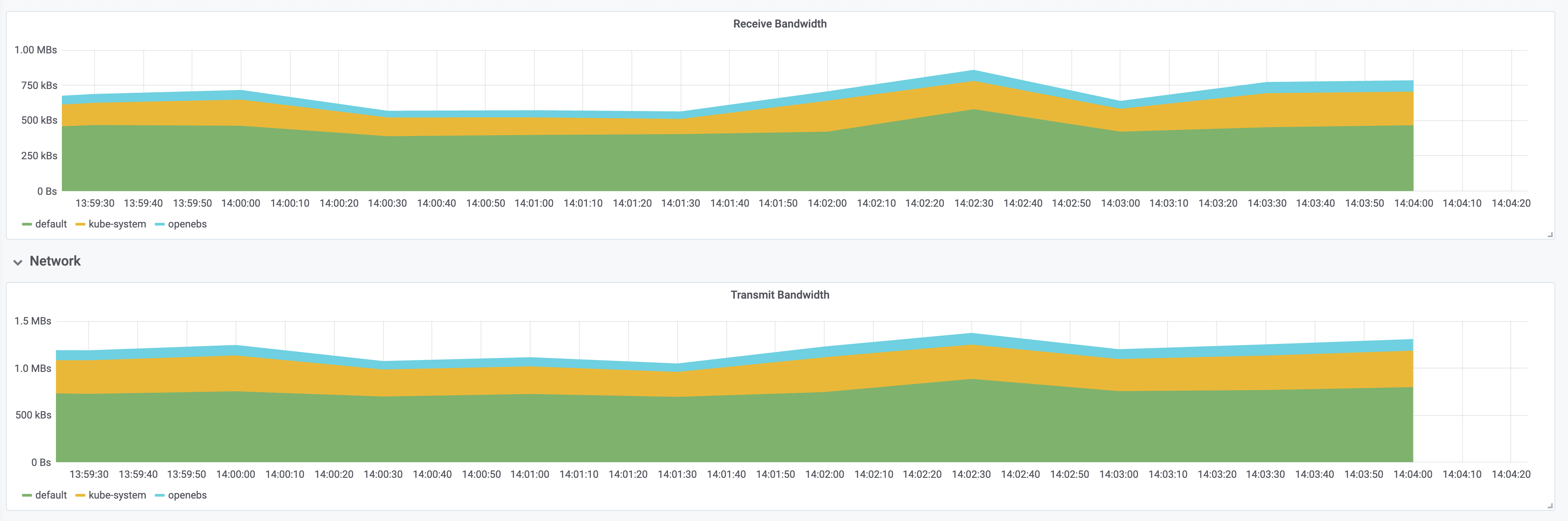Click green default color swatch in Transmit legend
Image resolution: width=1568 pixels, height=521 pixels.
(x=27, y=496)
